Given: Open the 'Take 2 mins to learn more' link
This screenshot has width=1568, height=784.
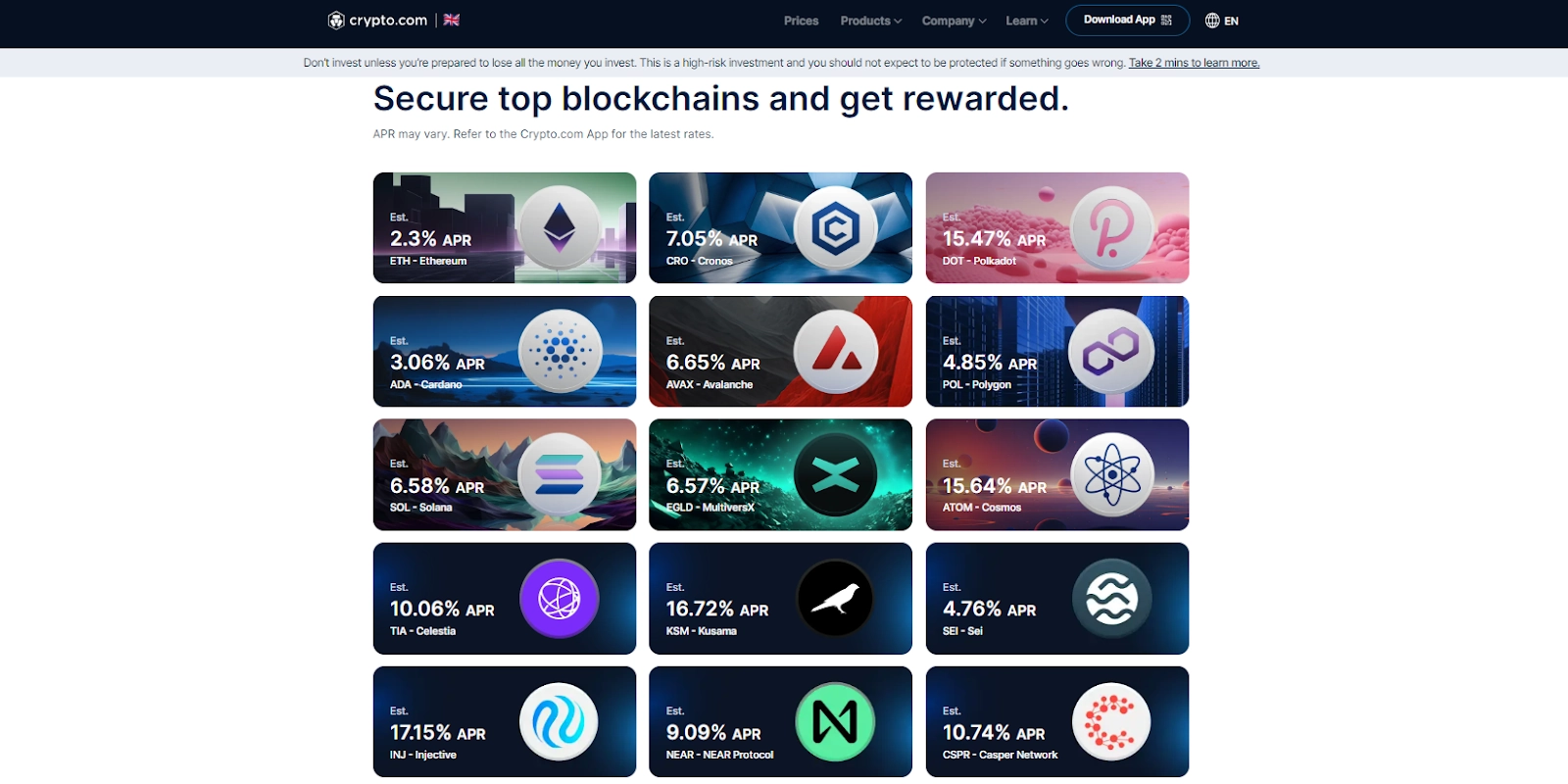Looking at the screenshot, I should click(x=1194, y=63).
